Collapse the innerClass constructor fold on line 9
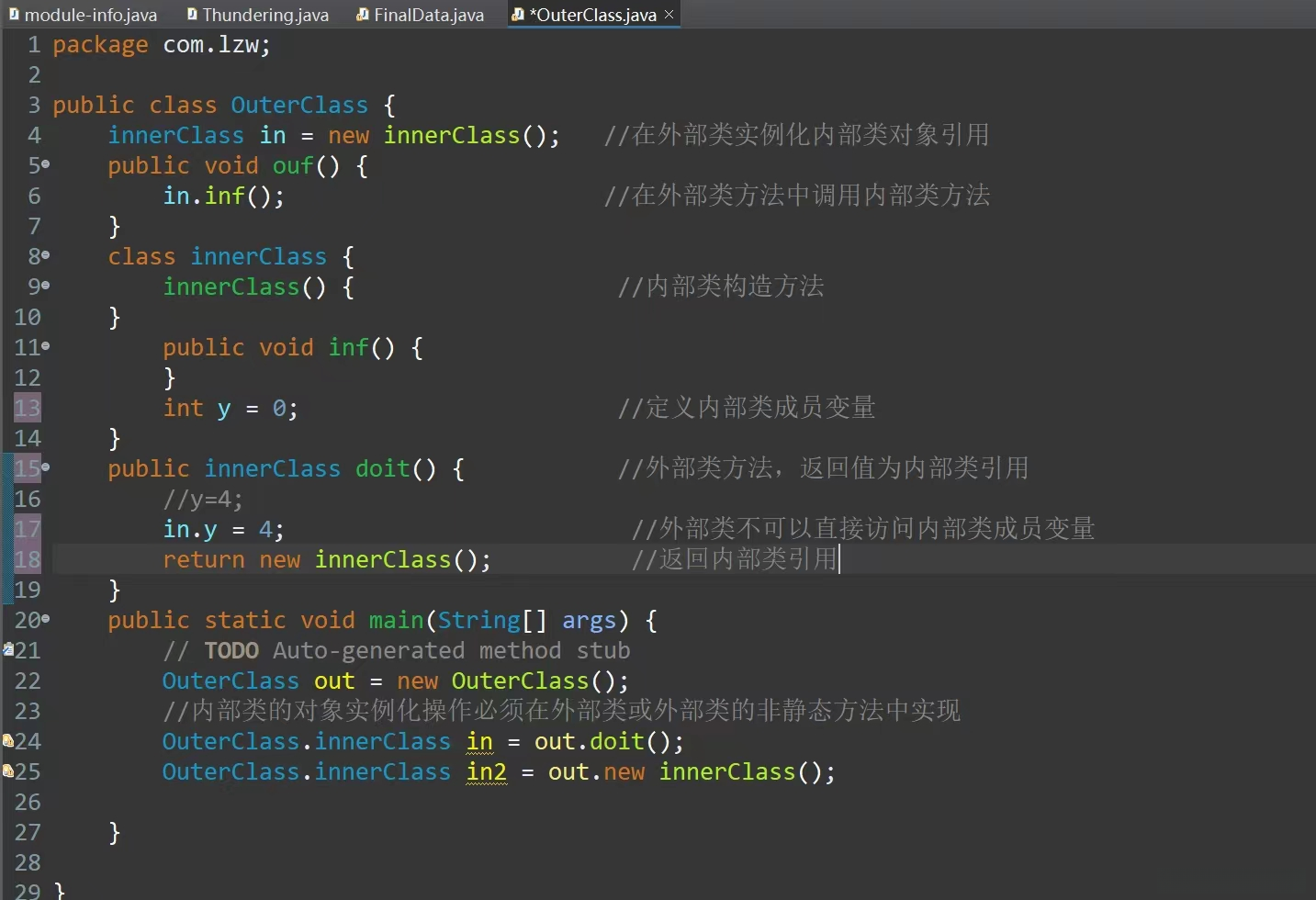Screen dimensions: 1316x900 coord(46,286)
